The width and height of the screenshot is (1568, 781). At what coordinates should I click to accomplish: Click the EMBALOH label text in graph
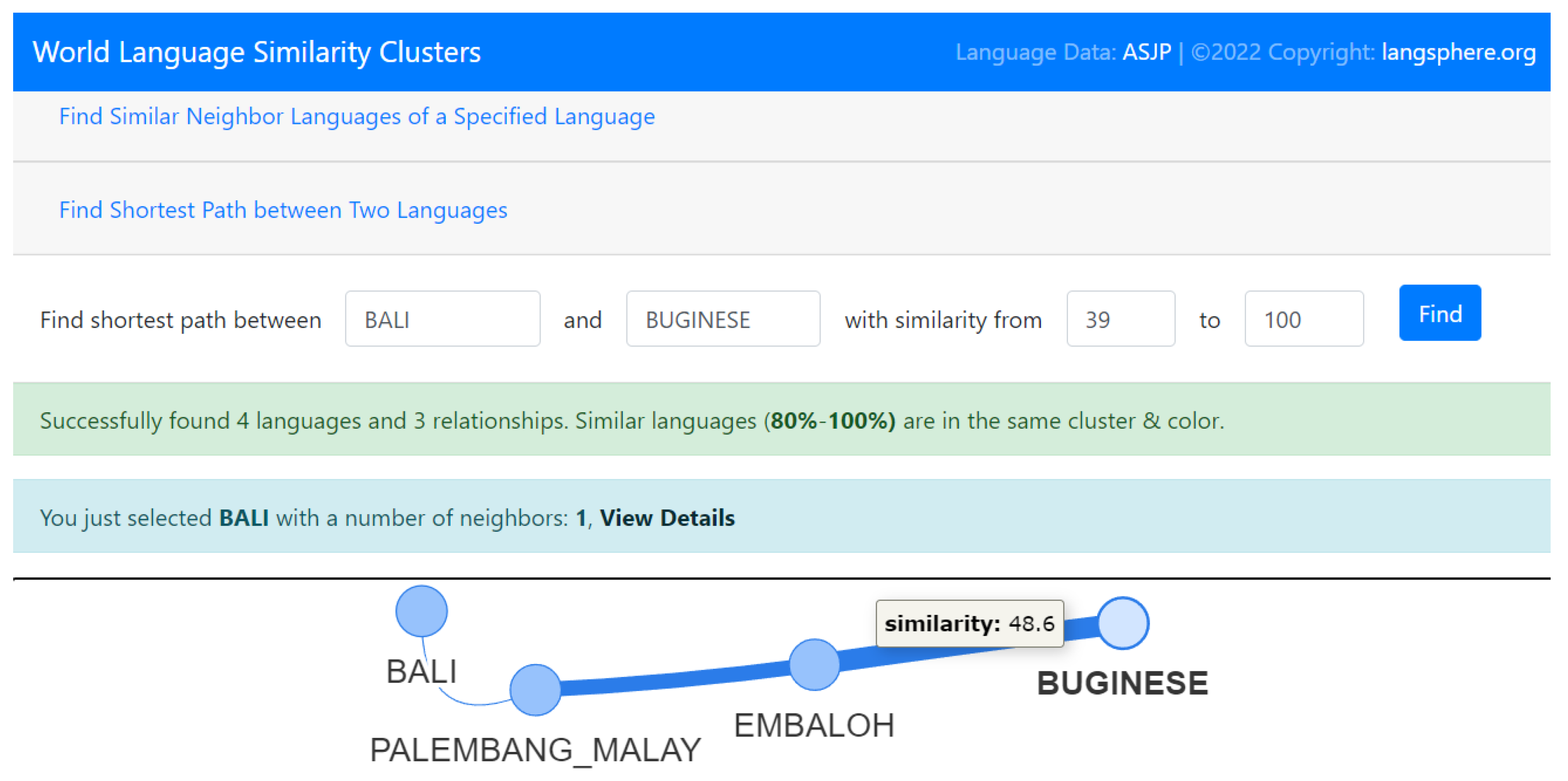(x=814, y=725)
